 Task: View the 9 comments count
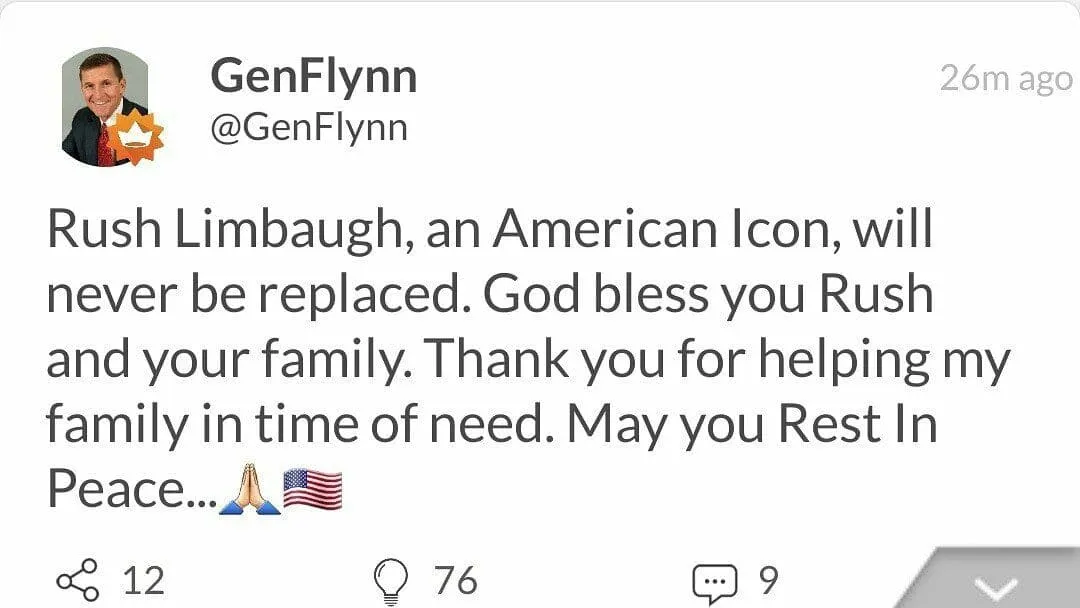click(x=769, y=580)
